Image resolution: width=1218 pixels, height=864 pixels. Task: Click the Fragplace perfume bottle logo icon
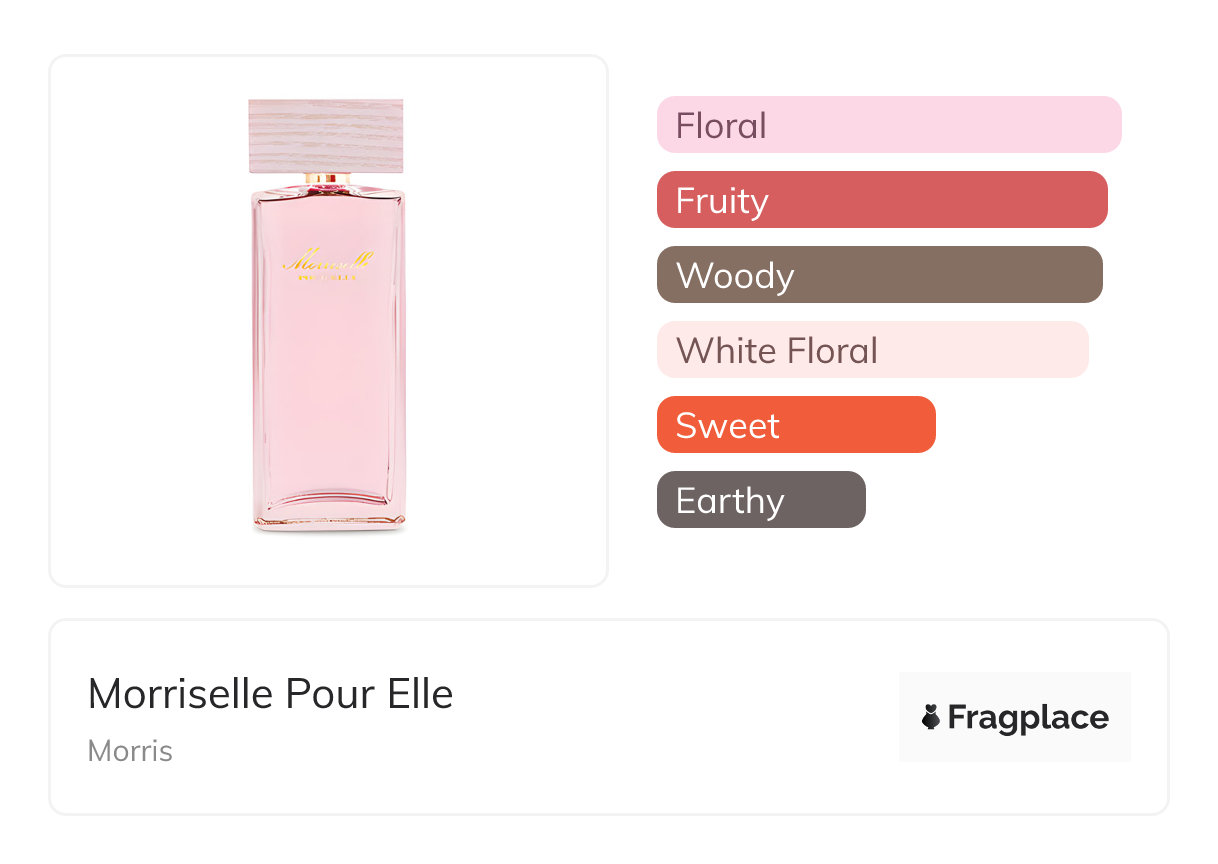pyautogui.click(x=931, y=717)
